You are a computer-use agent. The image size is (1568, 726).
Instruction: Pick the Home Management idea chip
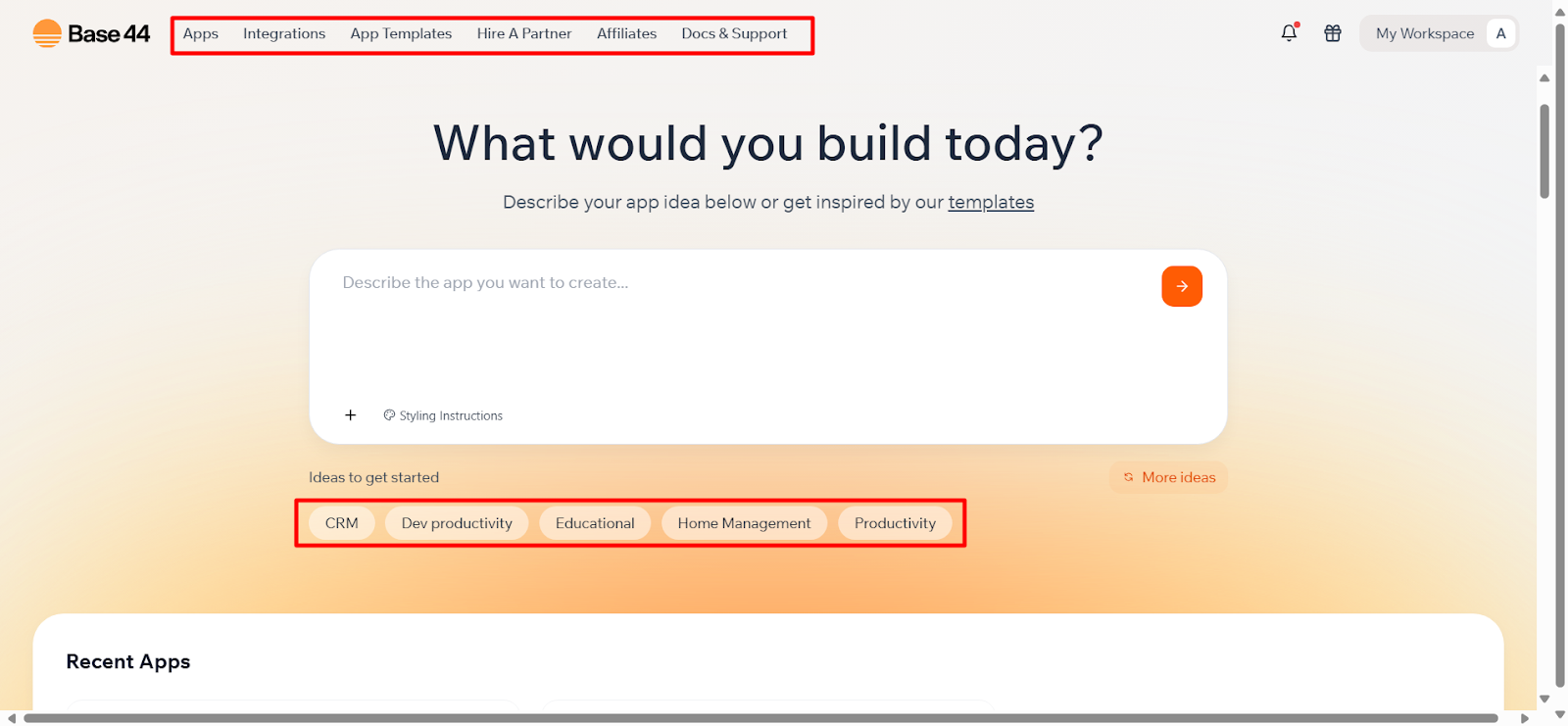[x=744, y=523]
